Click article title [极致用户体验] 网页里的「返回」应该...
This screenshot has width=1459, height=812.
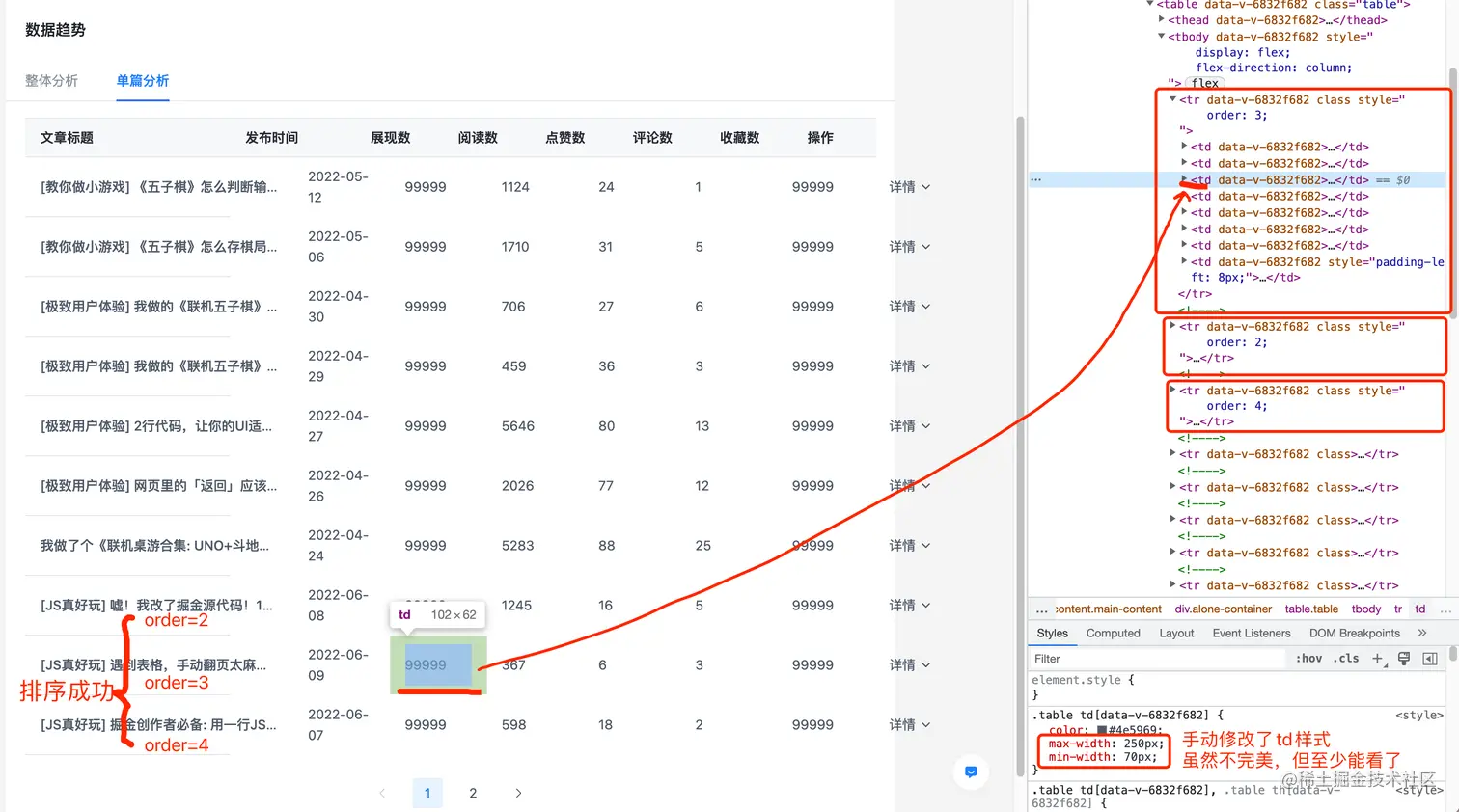158,486
